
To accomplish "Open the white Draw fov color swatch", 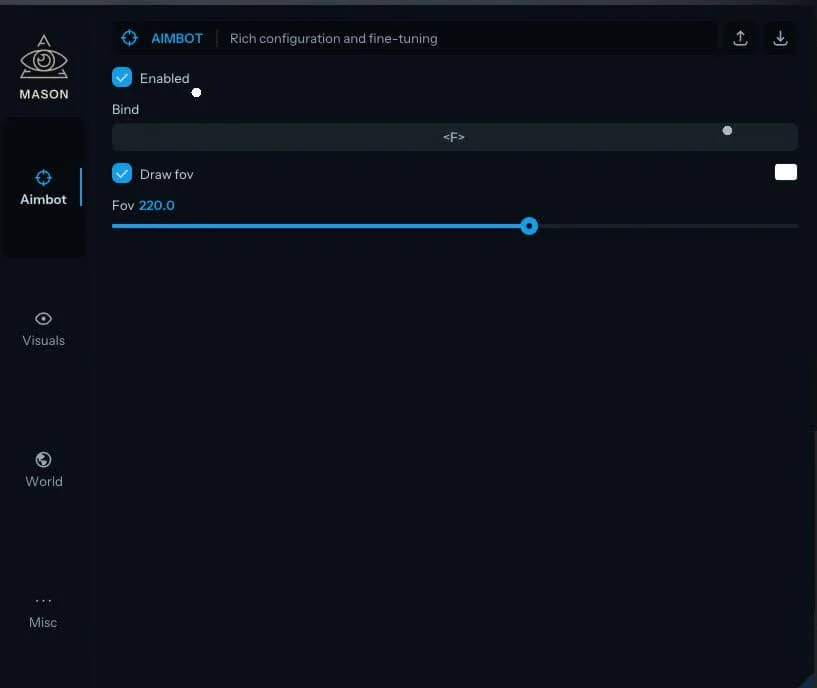I will [x=785, y=172].
